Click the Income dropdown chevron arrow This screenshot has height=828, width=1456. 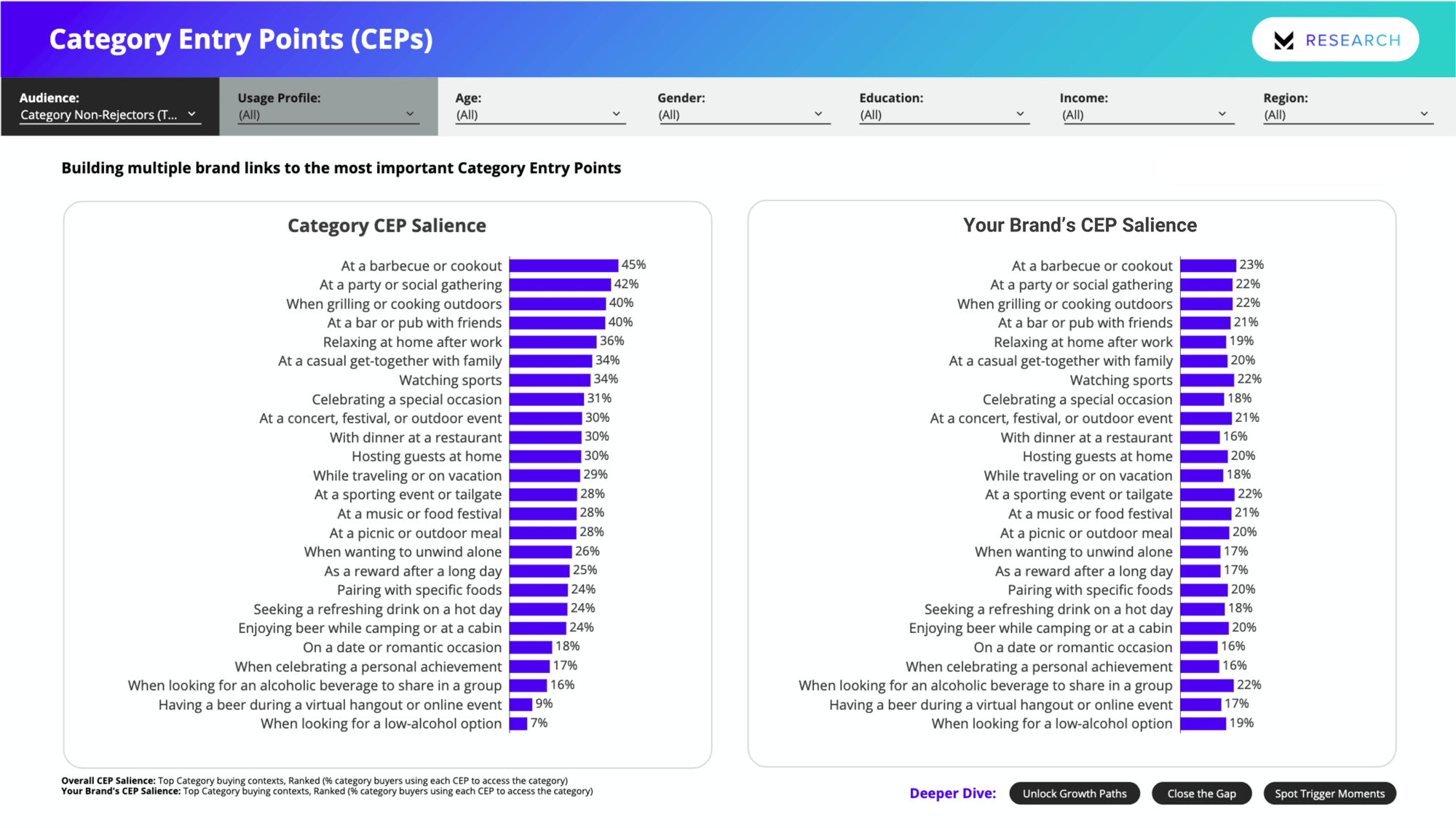click(1222, 114)
